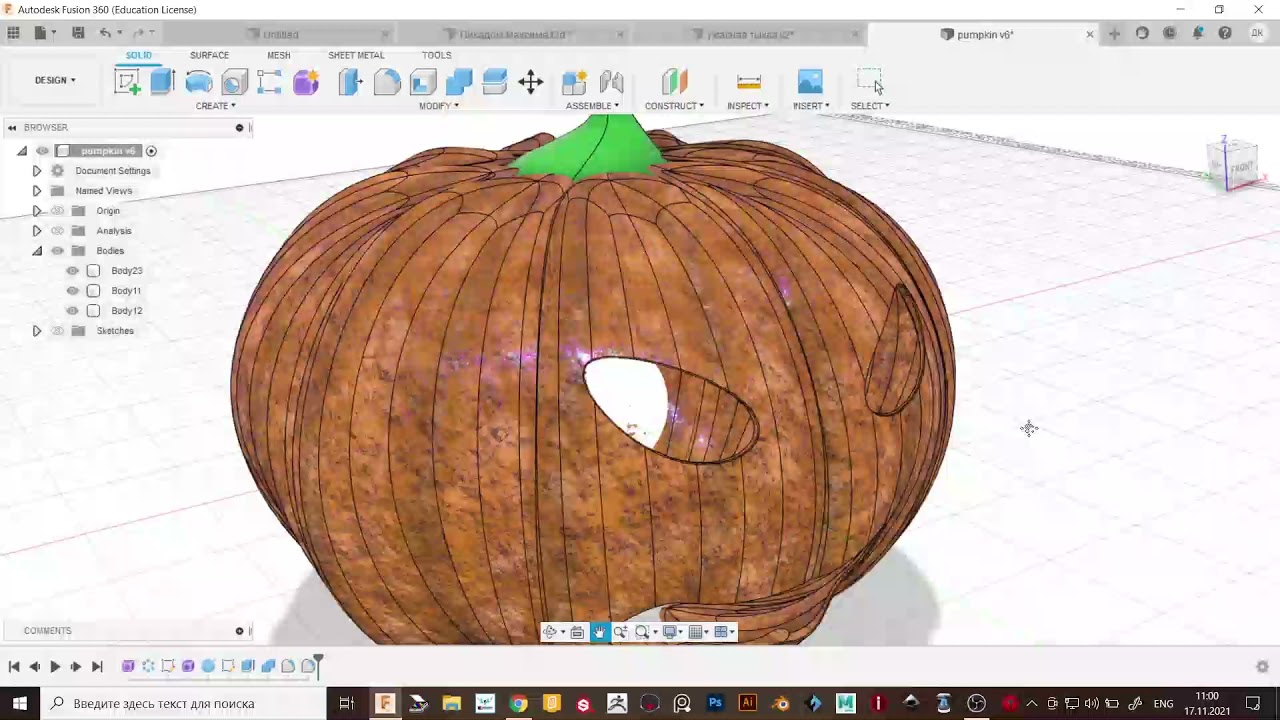Save the document with Save icon
The image size is (1280, 720).
[78, 33]
